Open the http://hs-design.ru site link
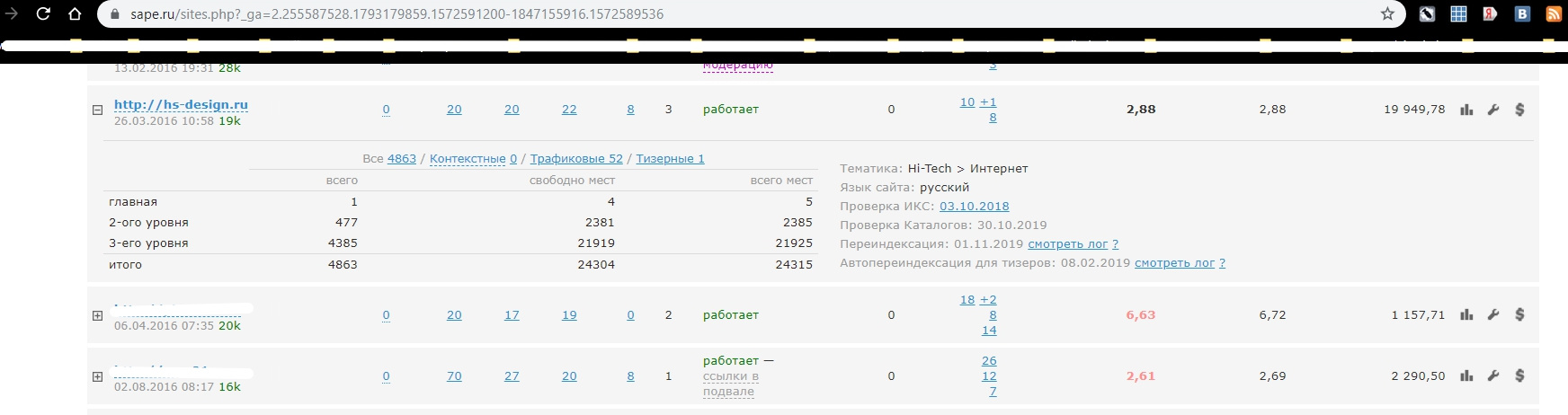The width and height of the screenshot is (1568, 415). click(181, 104)
